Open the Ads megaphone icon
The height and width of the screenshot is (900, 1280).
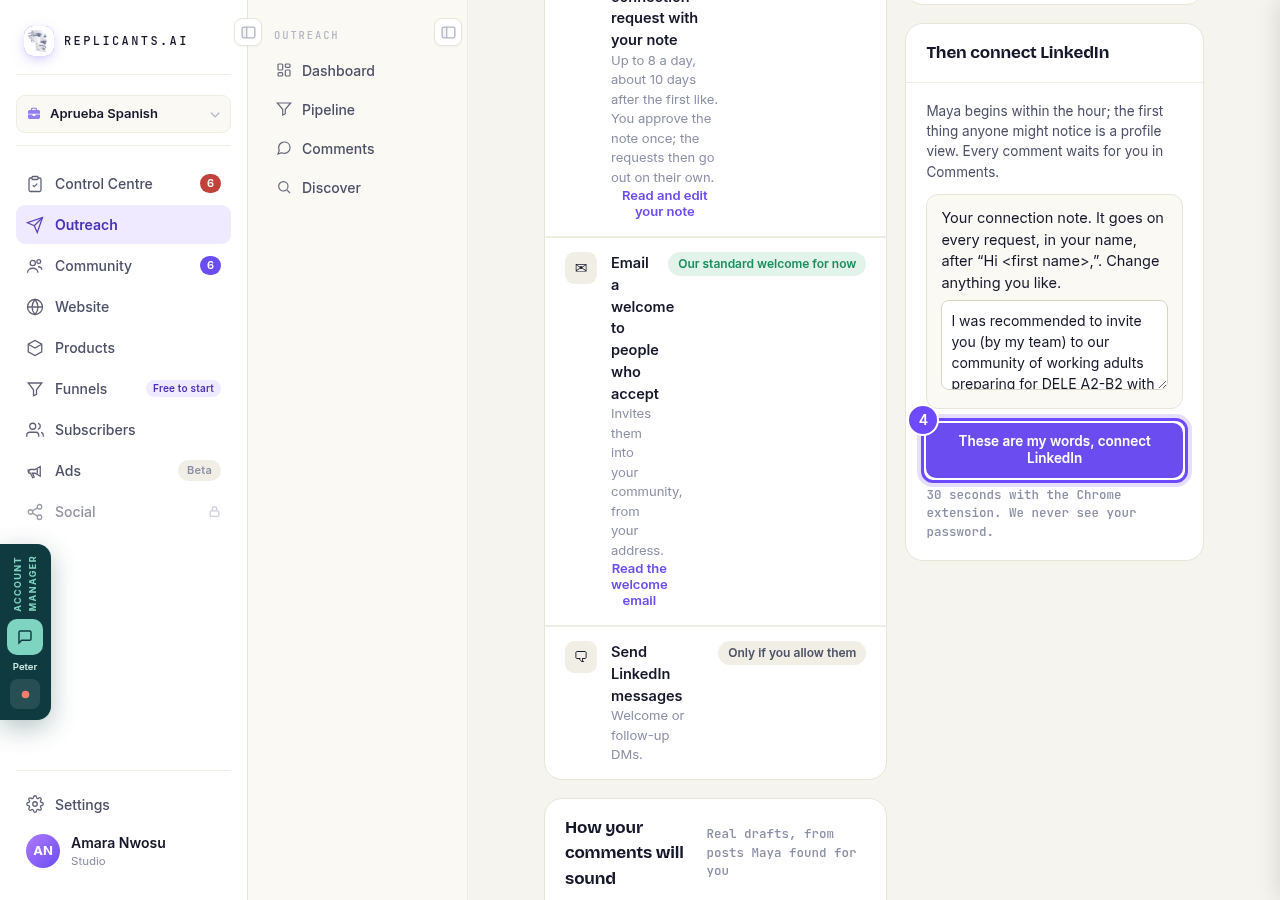[x=35, y=471]
